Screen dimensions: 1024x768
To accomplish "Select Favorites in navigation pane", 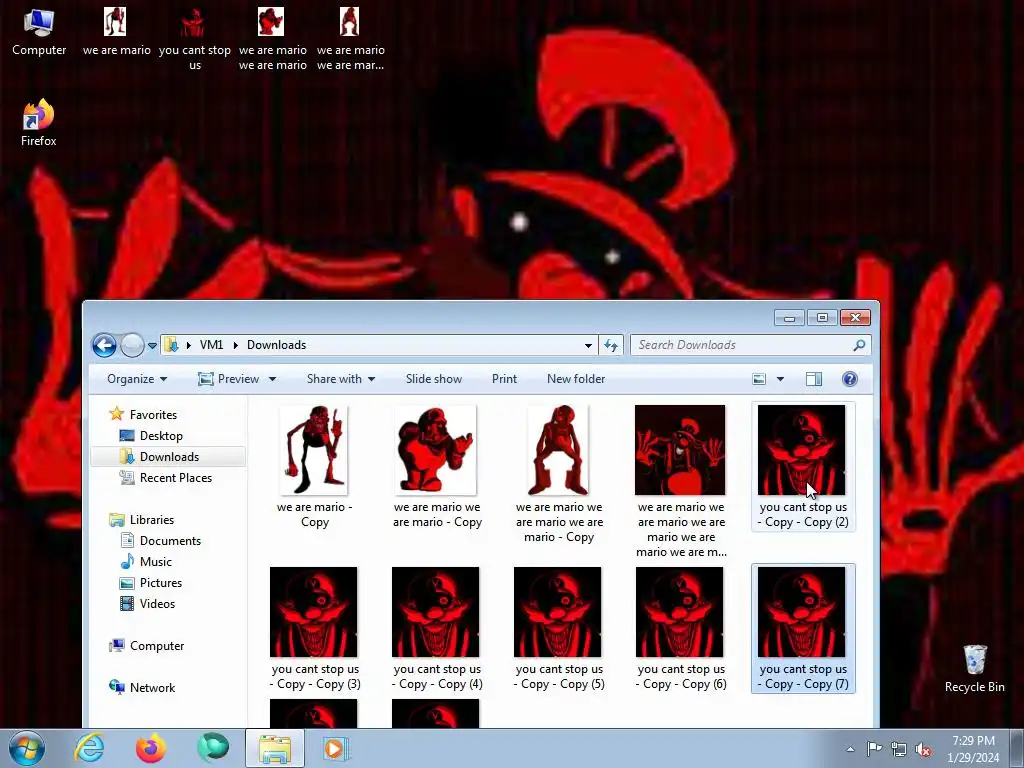I will pyautogui.click(x=153, y=415).
